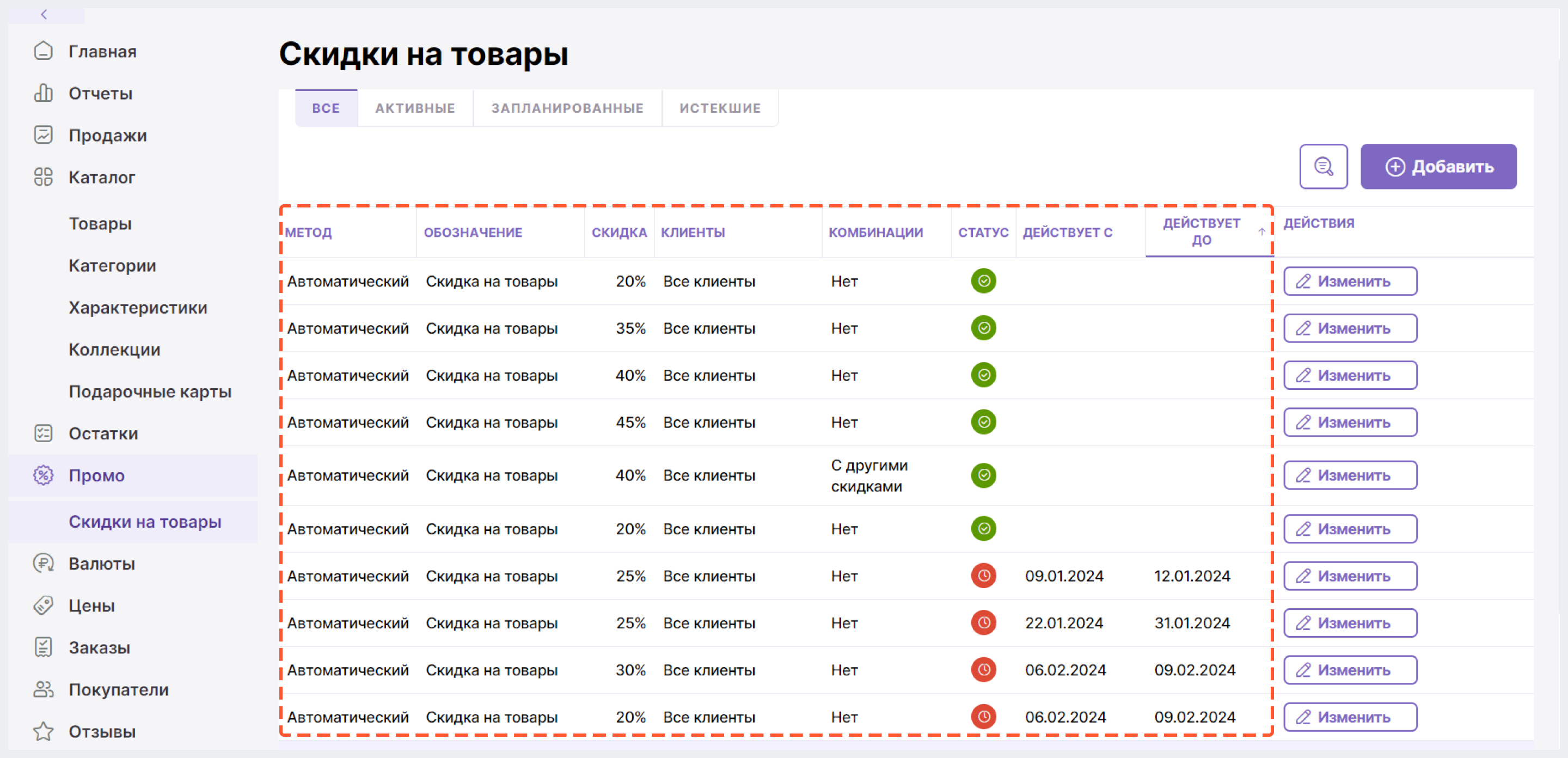Click the Отзывы star icon
The image size is (1568, 758).
tap(43, 732)
